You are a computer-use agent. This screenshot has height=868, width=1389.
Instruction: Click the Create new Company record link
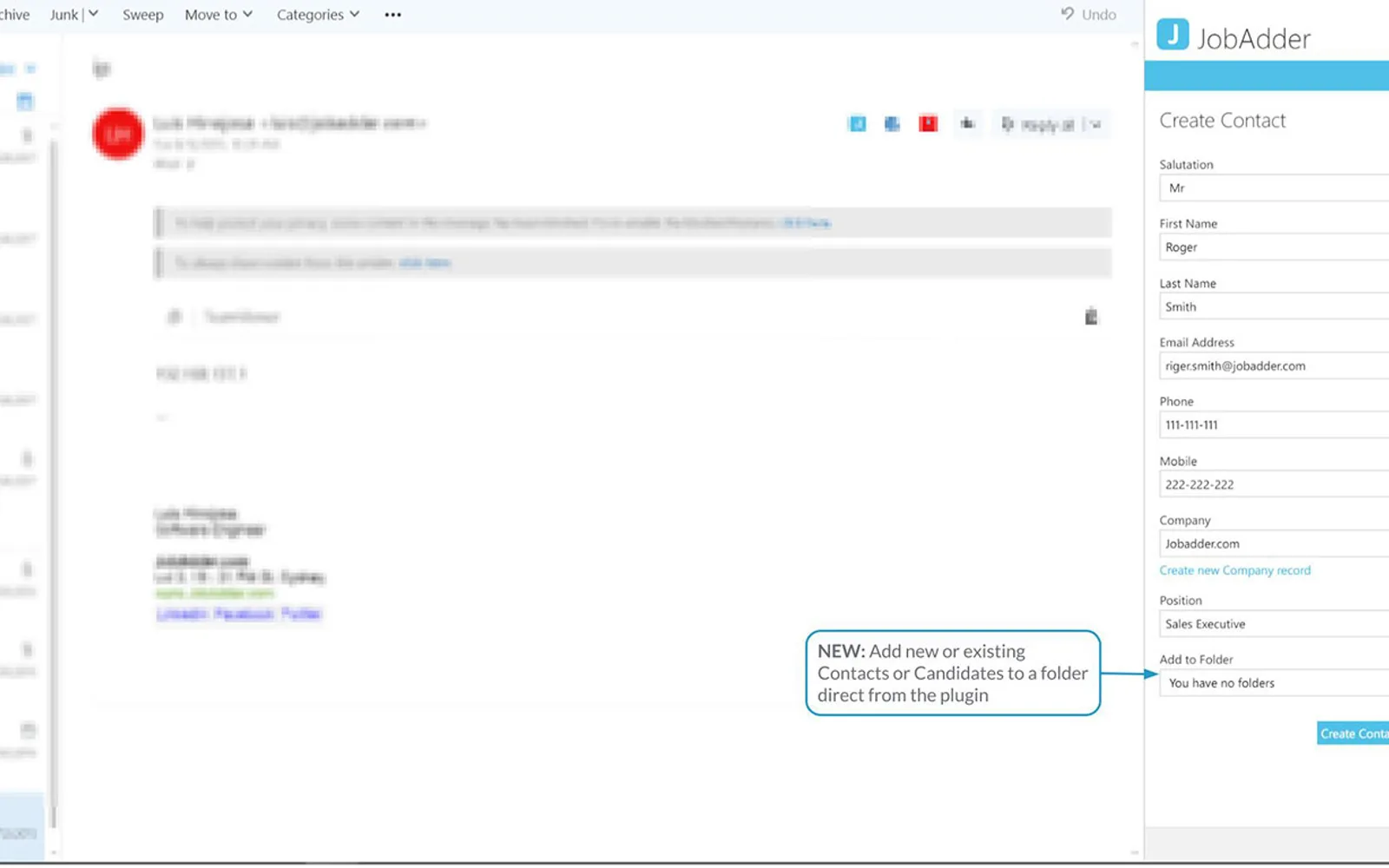pos(1234,570)
